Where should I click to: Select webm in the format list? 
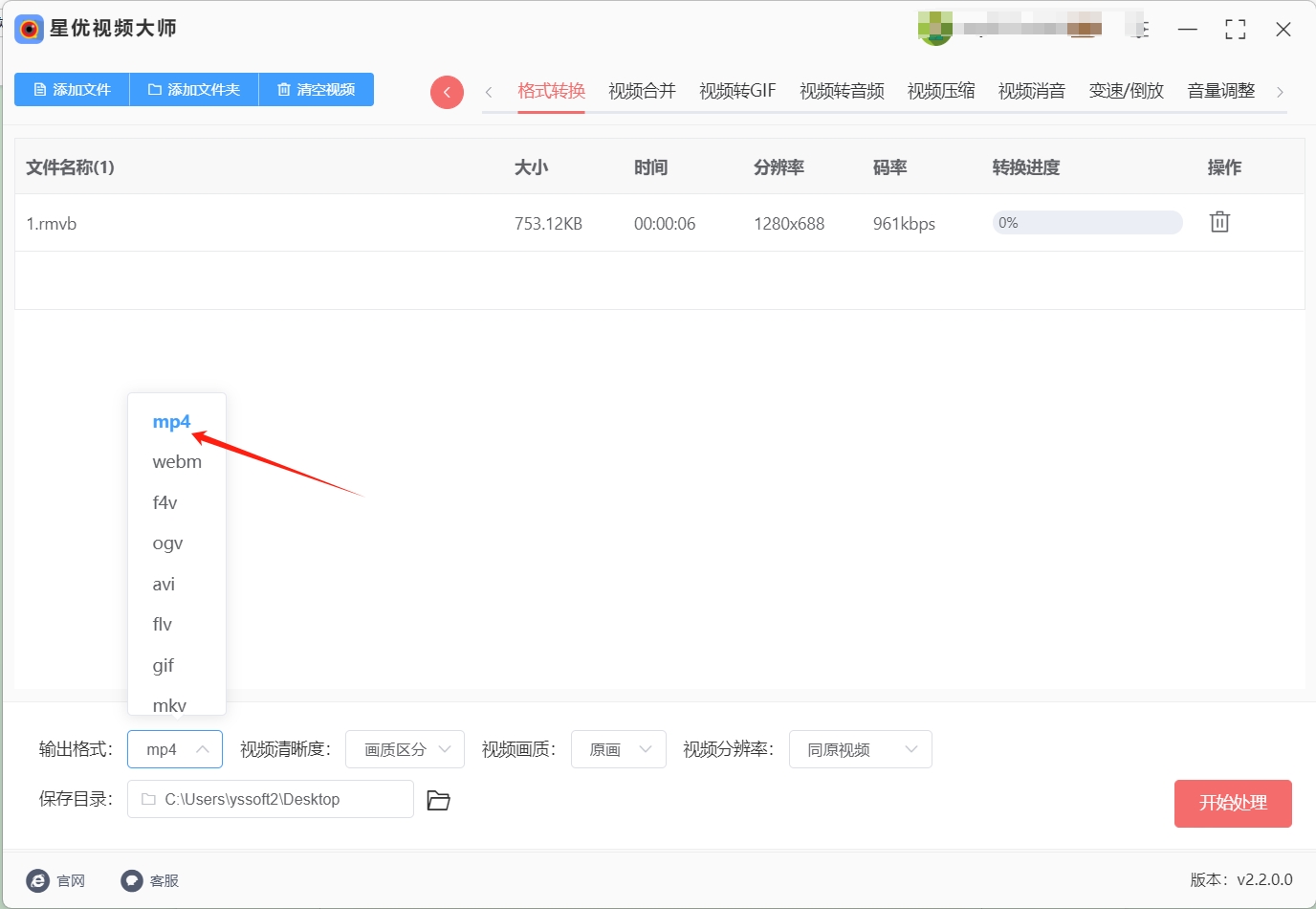[x=177, y=462]
